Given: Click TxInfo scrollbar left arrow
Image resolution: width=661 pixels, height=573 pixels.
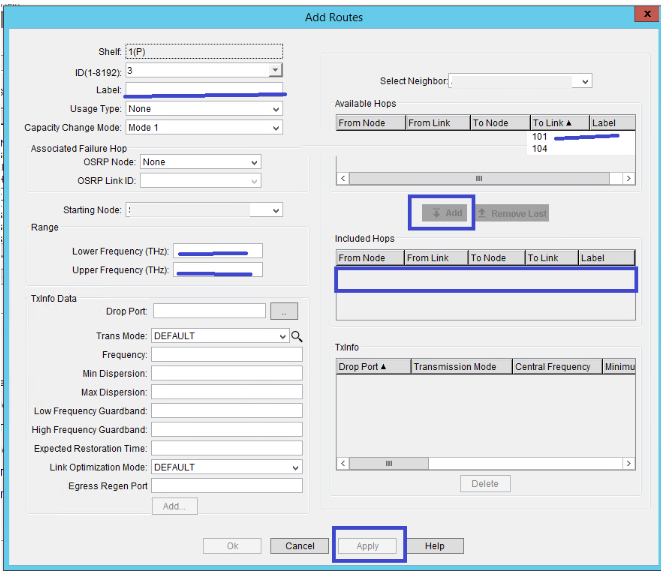Looking at the screenshot, I should point(343,463).
